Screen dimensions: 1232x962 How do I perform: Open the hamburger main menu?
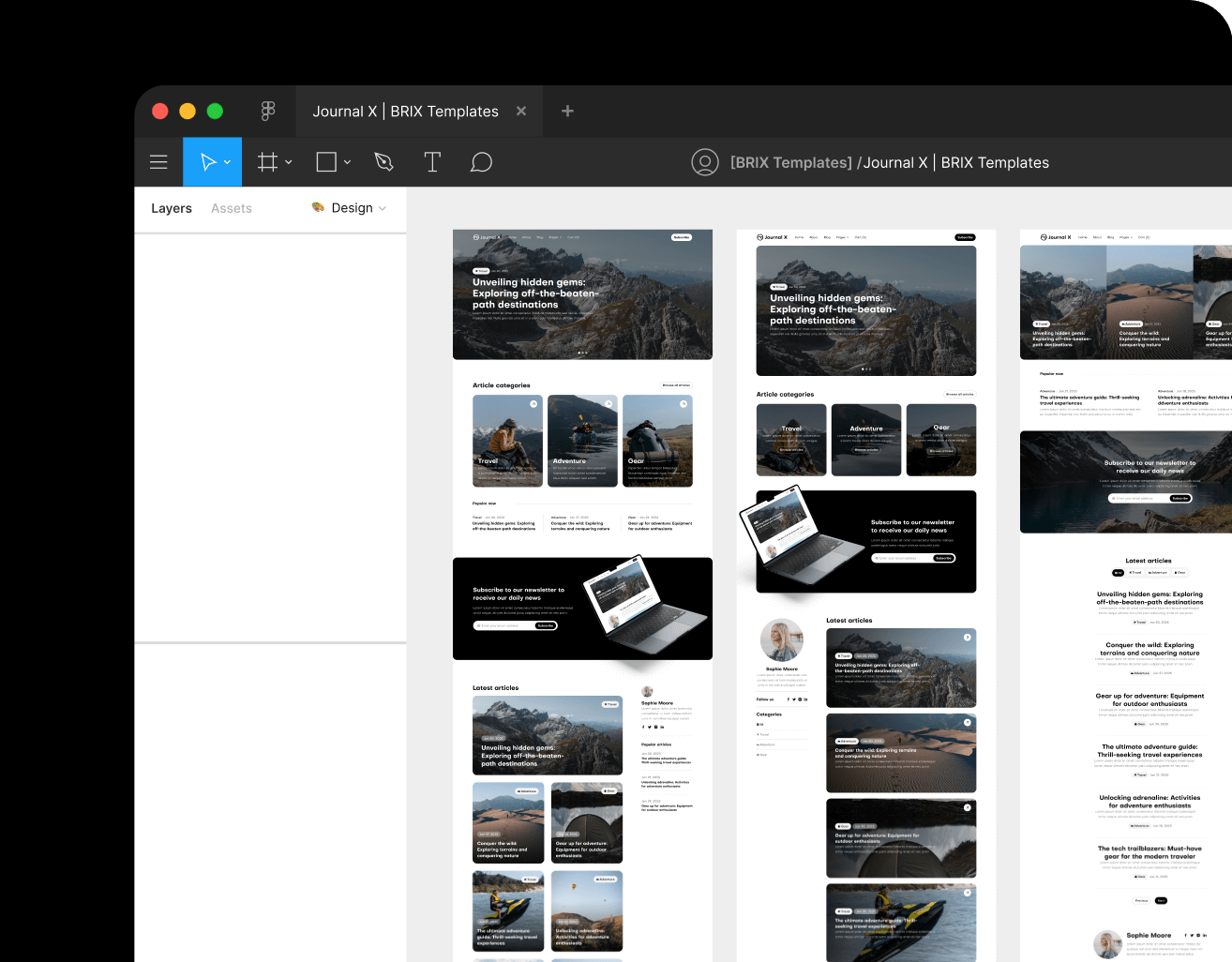point(158,162)
